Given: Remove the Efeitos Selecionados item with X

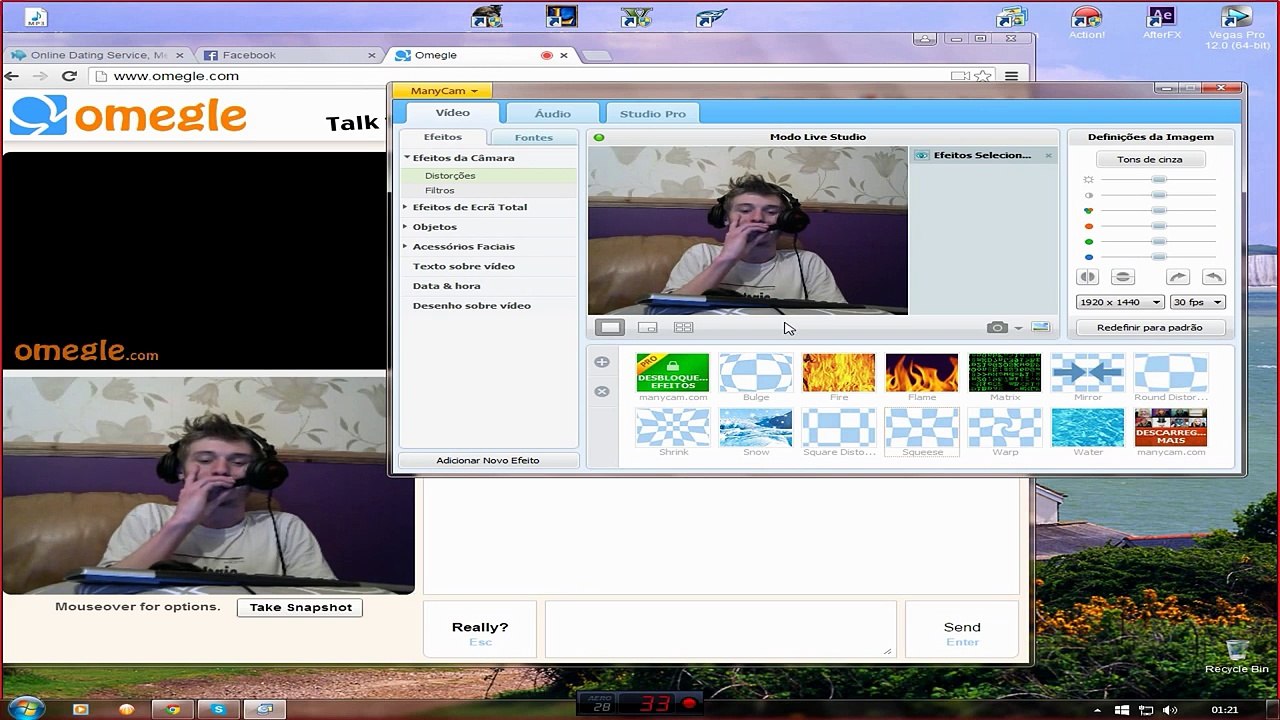Looking at the screenshot, I should pos(1048,155).
